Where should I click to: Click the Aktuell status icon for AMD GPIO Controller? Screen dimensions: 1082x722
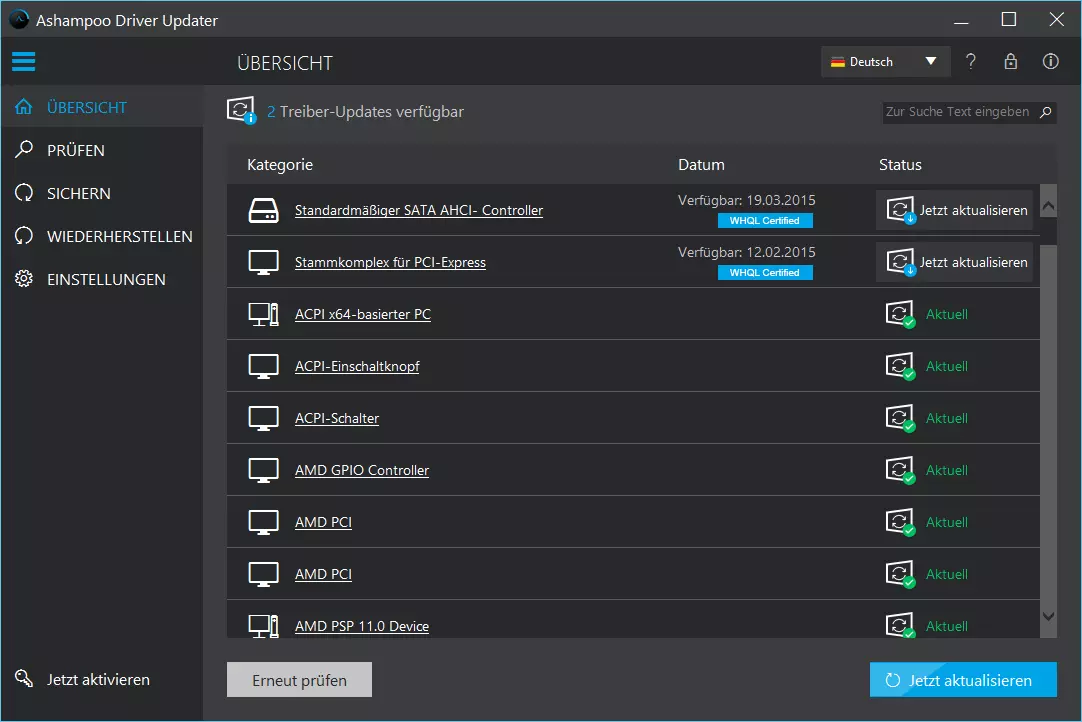tap(901, 470)
